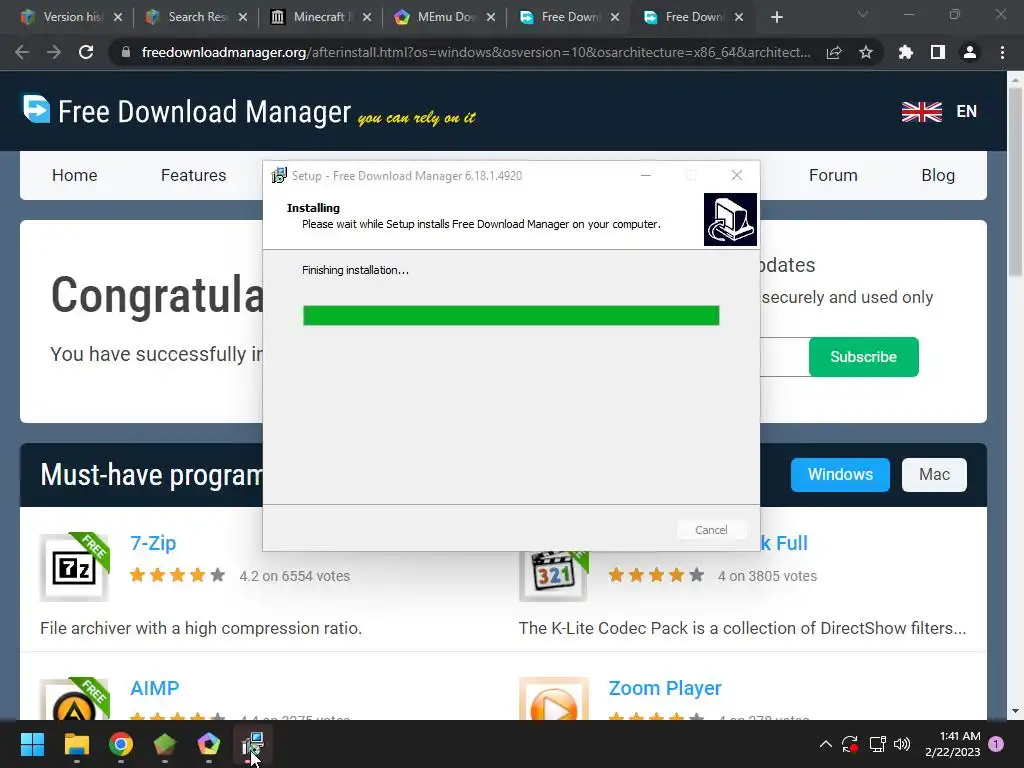
Task: Open the Chrome three-dot menu
Action: pos(1002,52)
